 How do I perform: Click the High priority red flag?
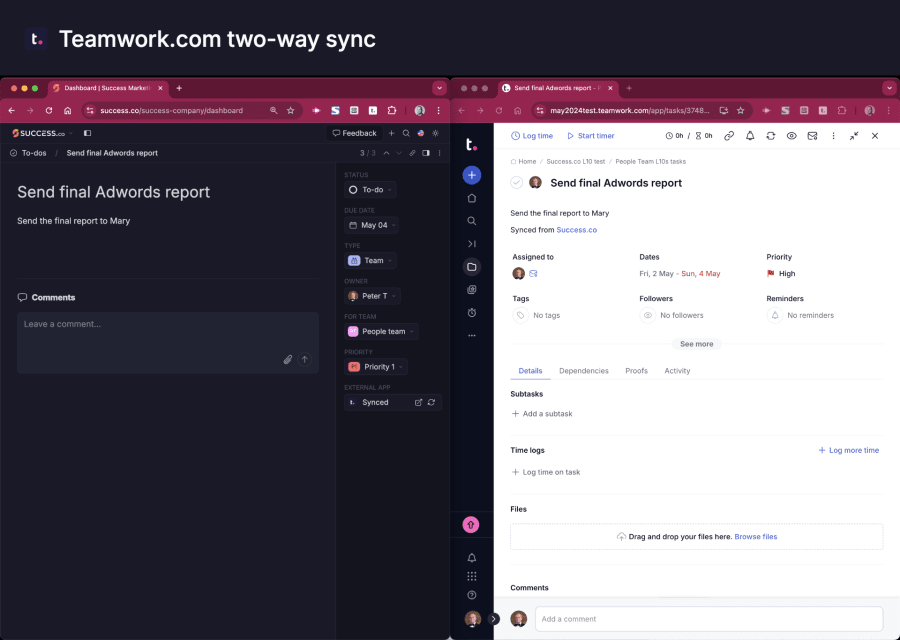pyautogui.click(x=770, y=274)
